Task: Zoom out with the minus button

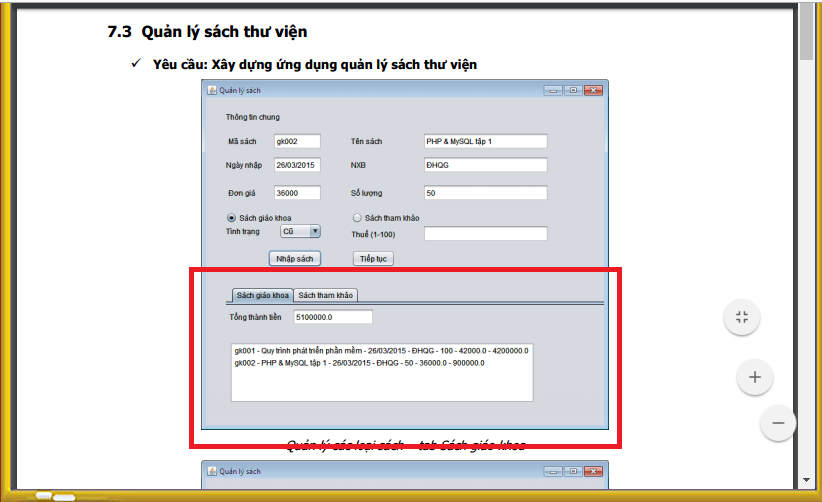Action: pos(777,422)
